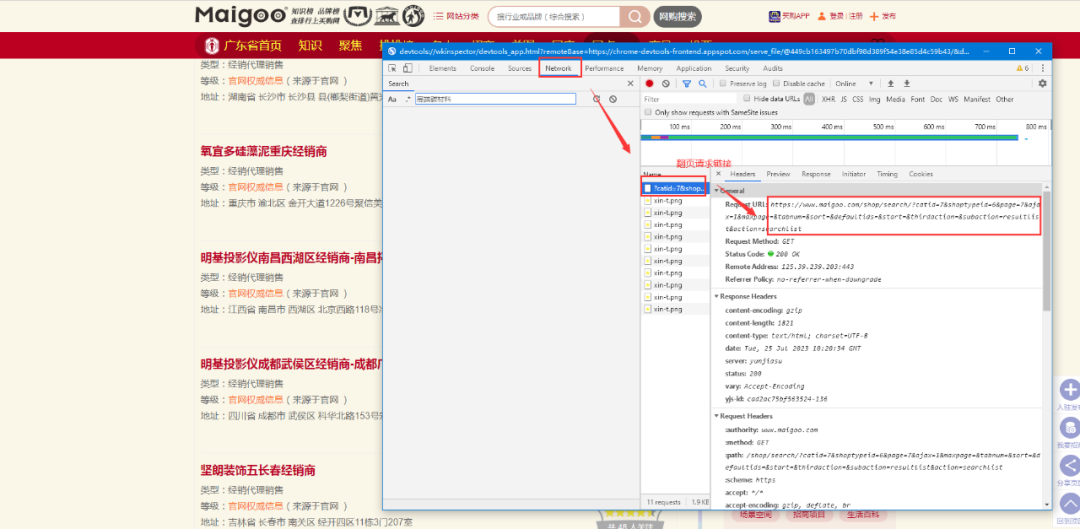Check Hide data URLs checkbox
1080x529 pixels.
click(x=747, y=98)
